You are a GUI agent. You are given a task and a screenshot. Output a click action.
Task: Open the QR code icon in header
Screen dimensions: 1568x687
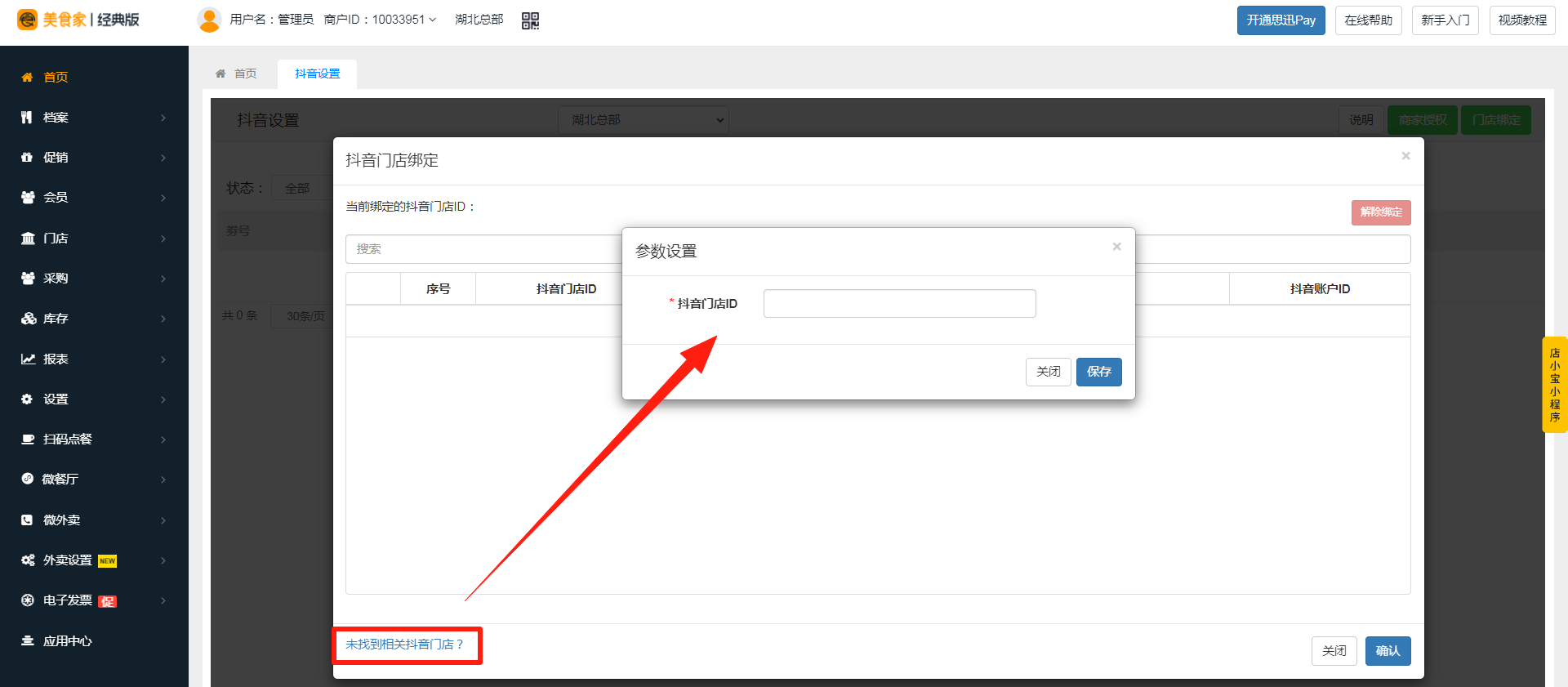click(x=530, y=20)
